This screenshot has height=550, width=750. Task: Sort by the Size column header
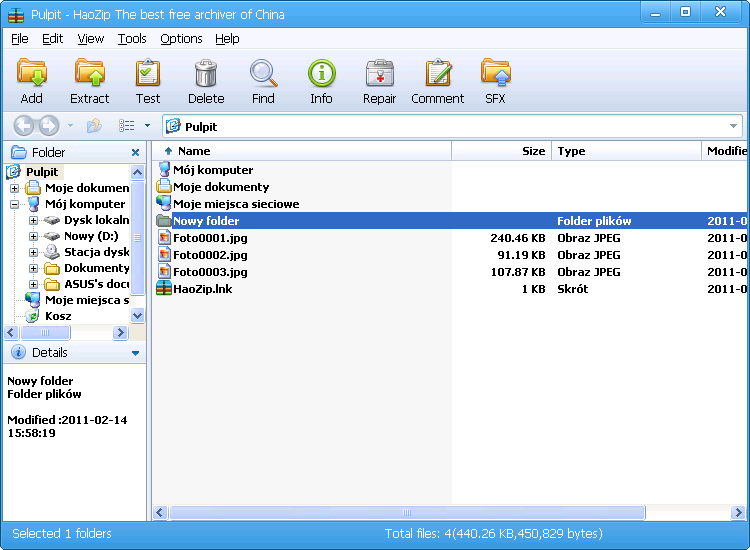pos(502,151)
